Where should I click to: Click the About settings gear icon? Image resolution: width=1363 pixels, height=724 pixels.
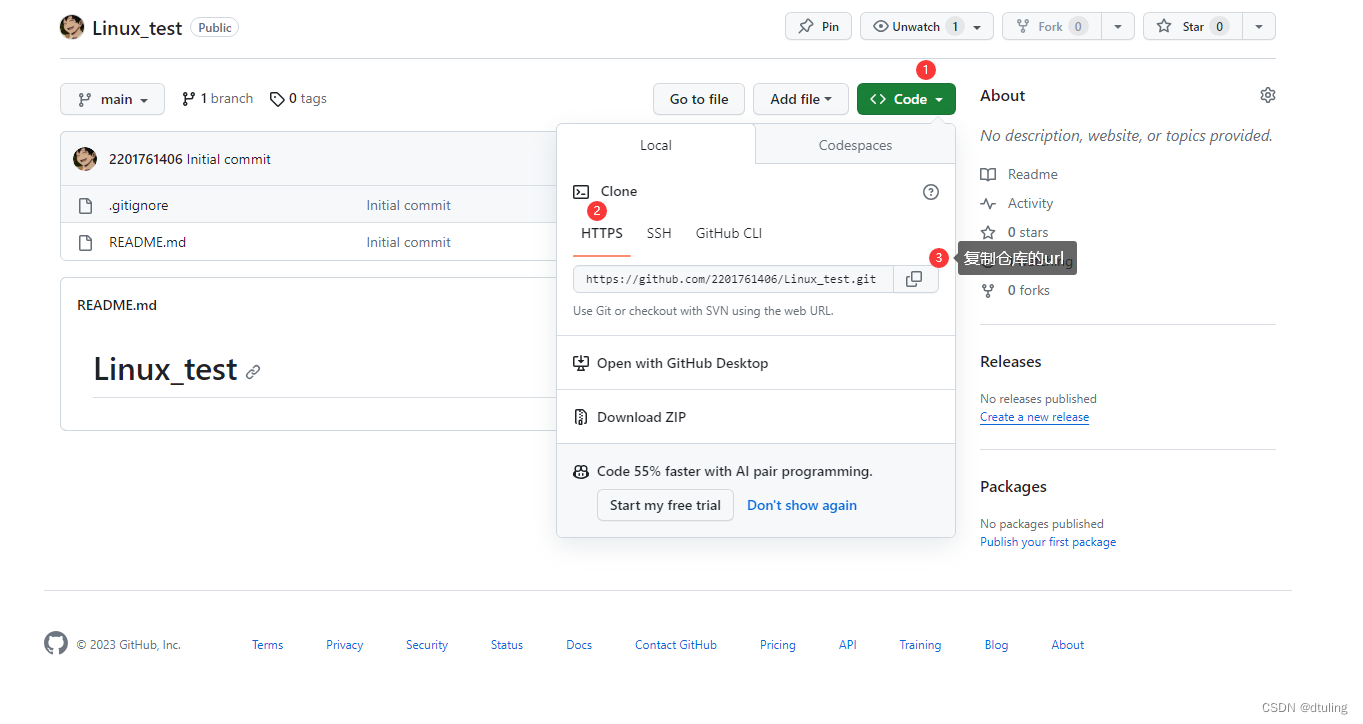tap(1268, 95)
